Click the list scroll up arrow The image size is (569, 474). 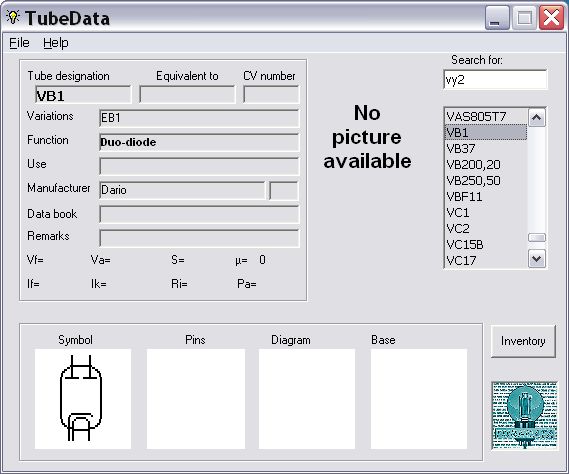point(537,118)
